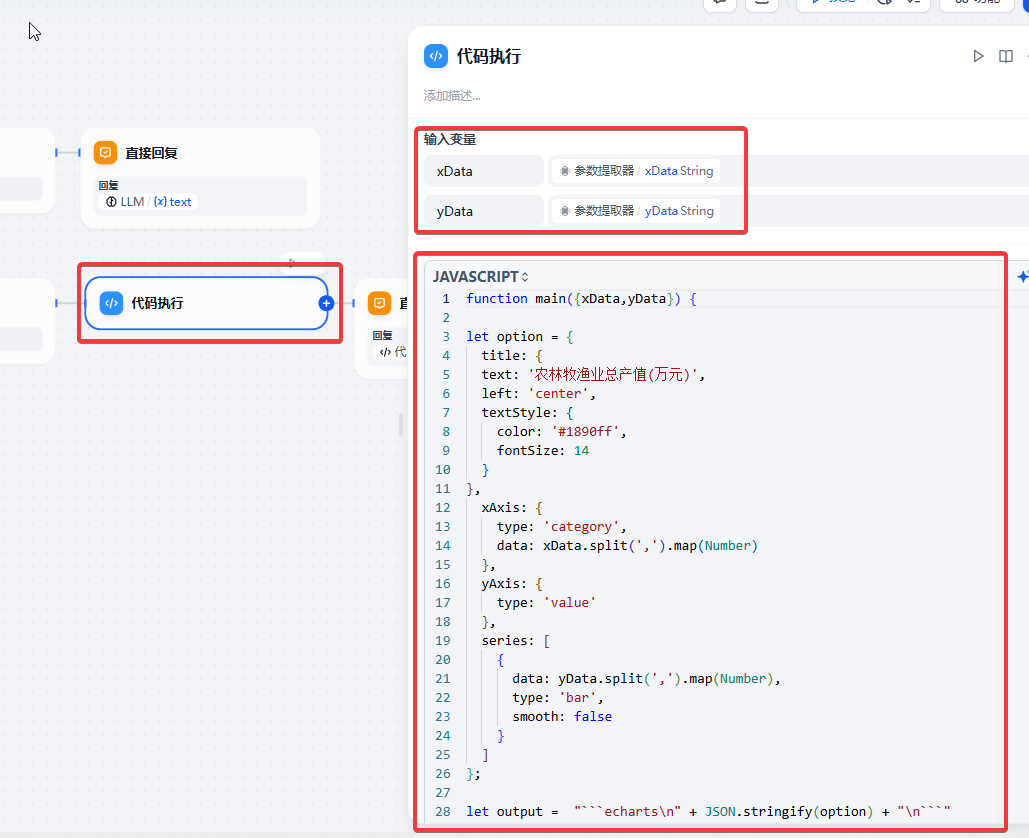1029x838 pixels.
Task: Click the color value '#1890ff' in code
Action: tap(585, 432)
